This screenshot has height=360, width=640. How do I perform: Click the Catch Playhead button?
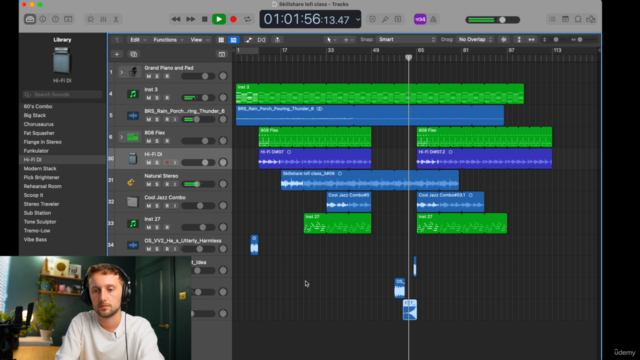coord(277,40)
